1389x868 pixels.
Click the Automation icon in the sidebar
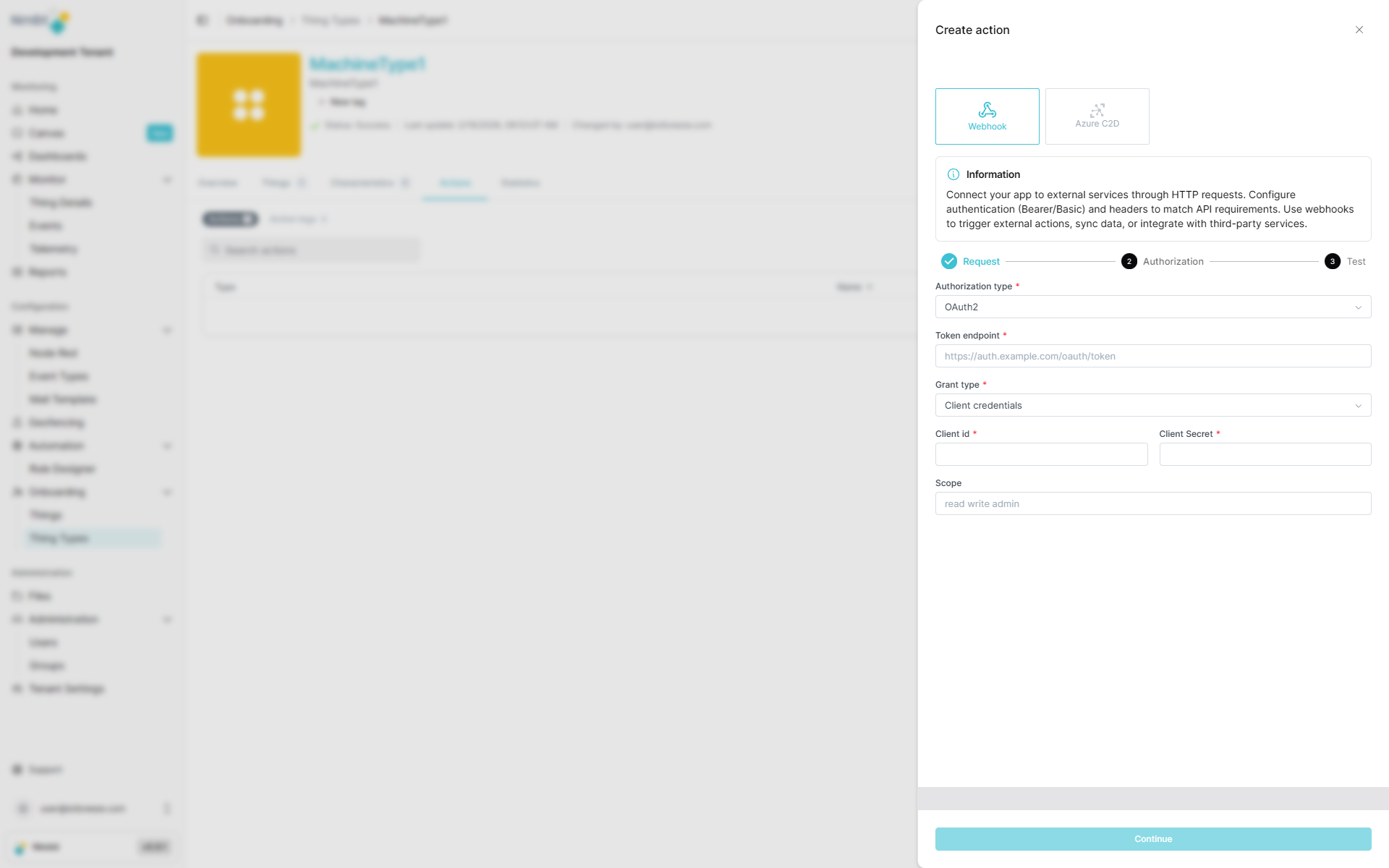(x=17, y=446)
